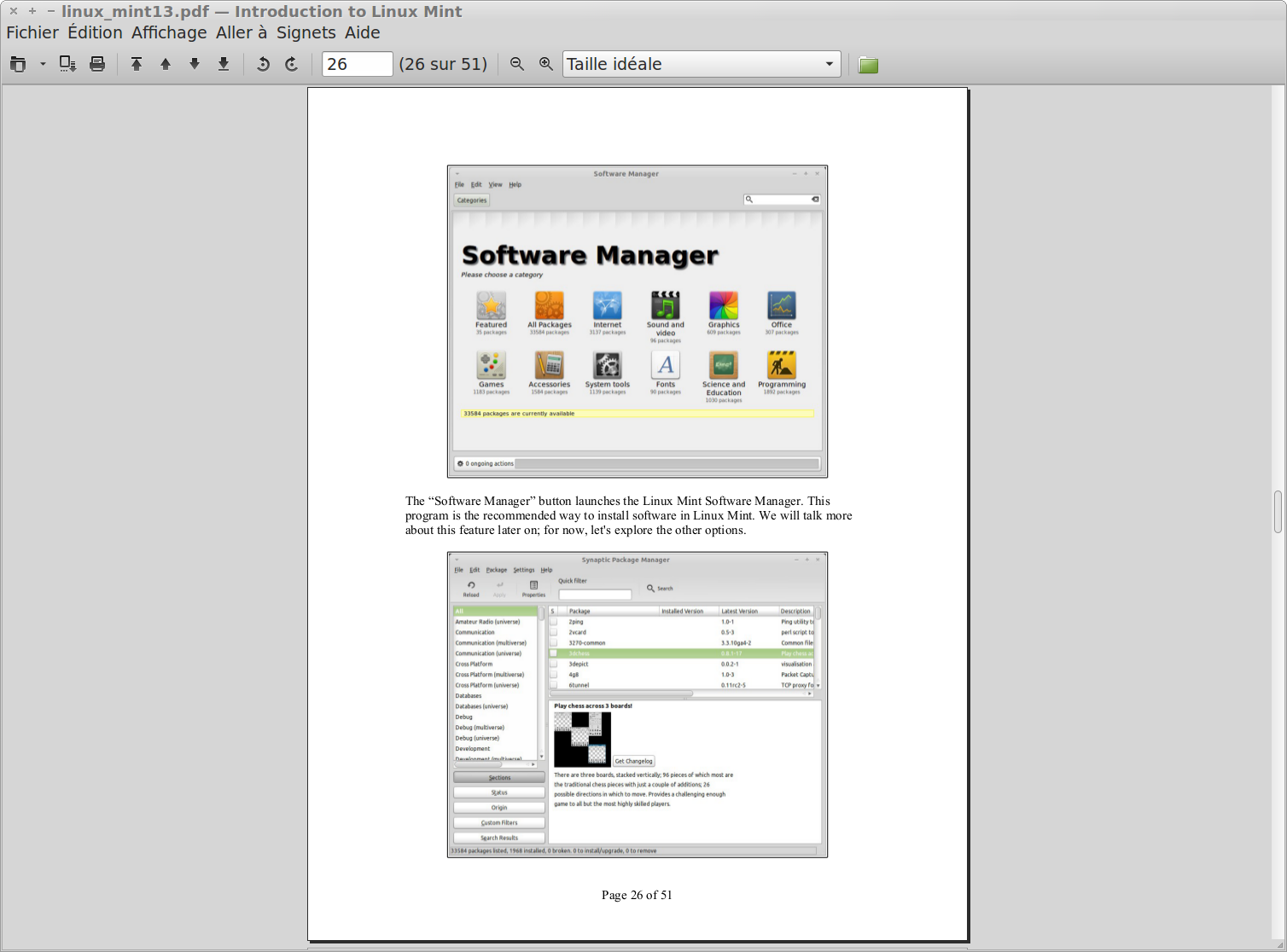Click the Latest Version column header
The height and width of the screenshot is (952, 1287).
[x=748, y=611]
